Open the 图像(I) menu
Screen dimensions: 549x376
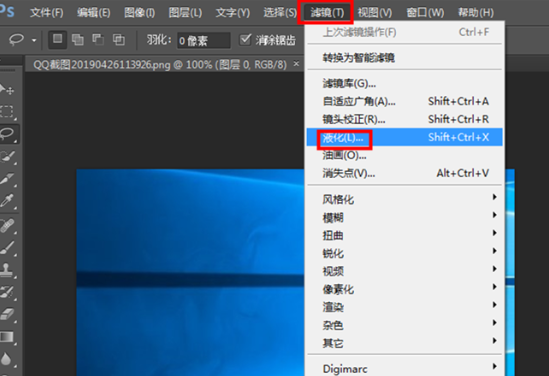tap(139, 13)
